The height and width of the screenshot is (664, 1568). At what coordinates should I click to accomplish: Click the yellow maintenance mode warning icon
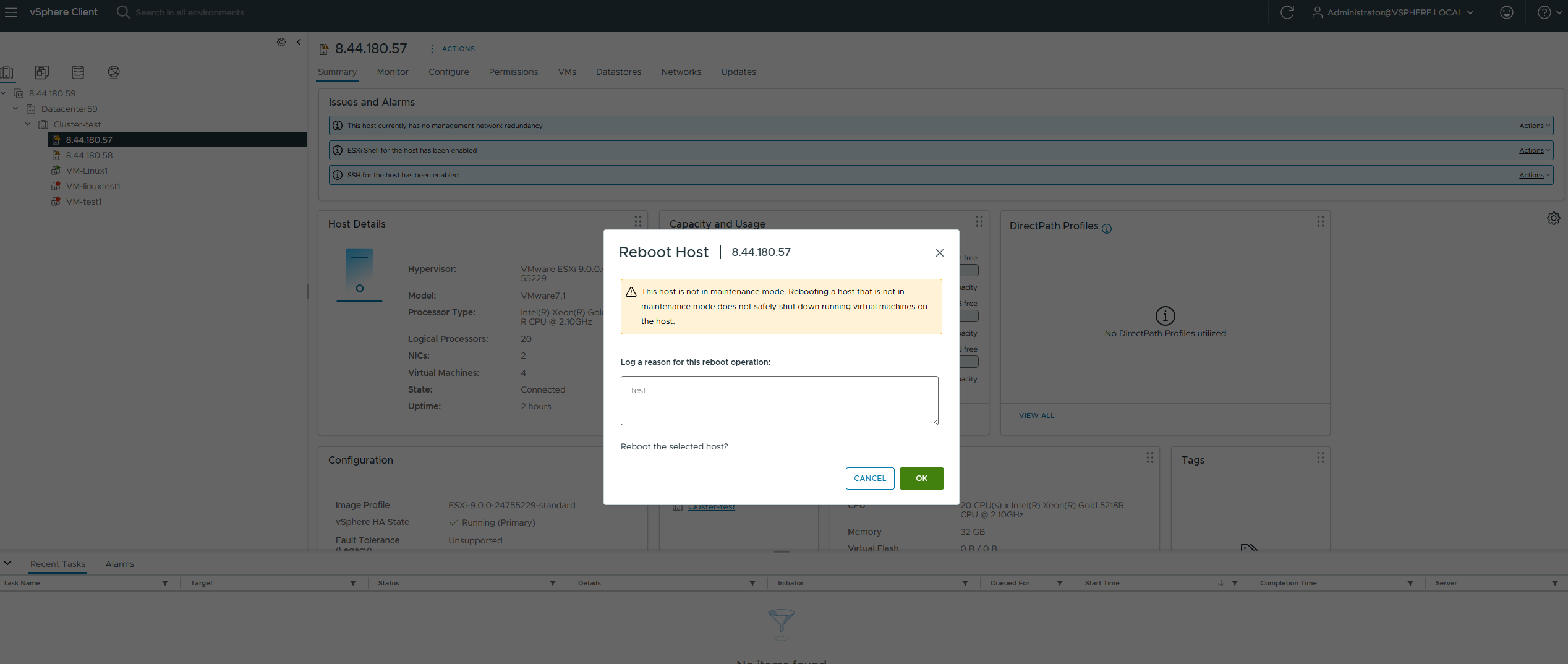[631, 292]
